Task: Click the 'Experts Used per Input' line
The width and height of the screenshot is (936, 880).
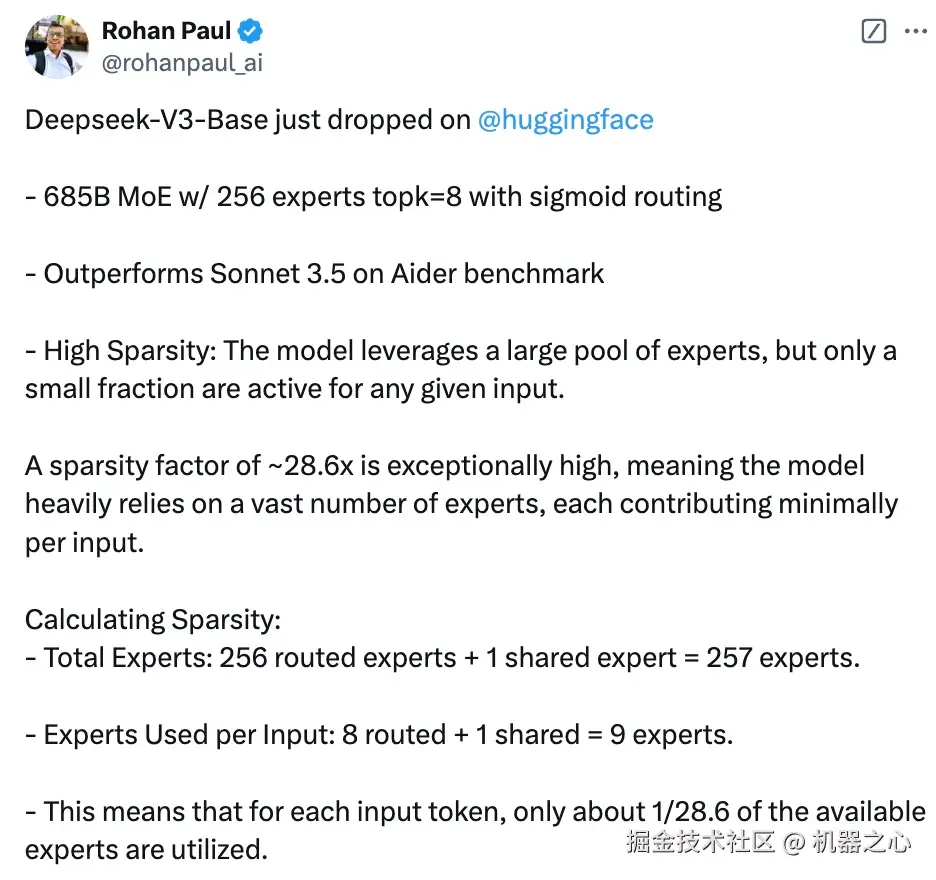Action: click(379, 735)
